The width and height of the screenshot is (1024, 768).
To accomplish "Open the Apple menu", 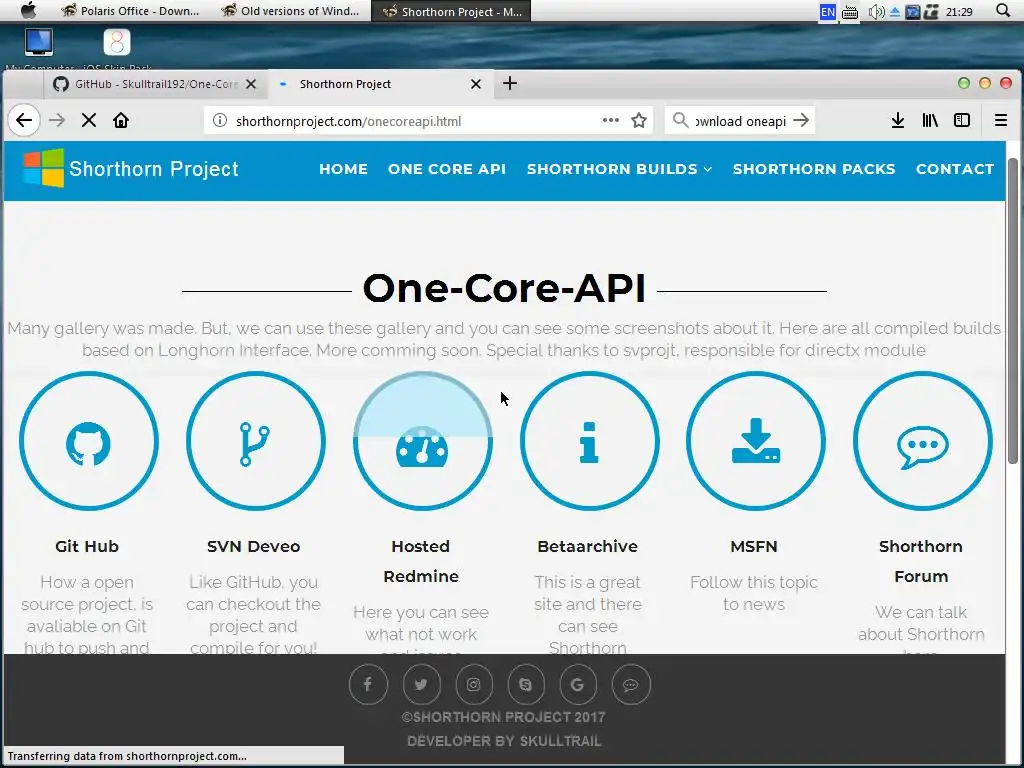I will point(29,10).
